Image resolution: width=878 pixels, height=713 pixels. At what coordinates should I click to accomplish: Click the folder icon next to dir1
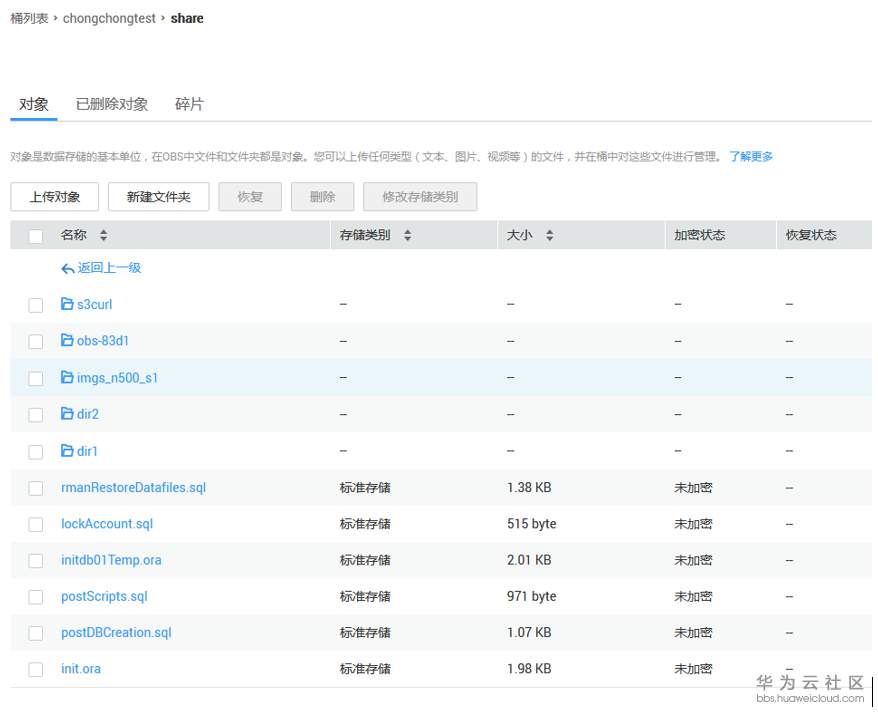pos(65,451)
